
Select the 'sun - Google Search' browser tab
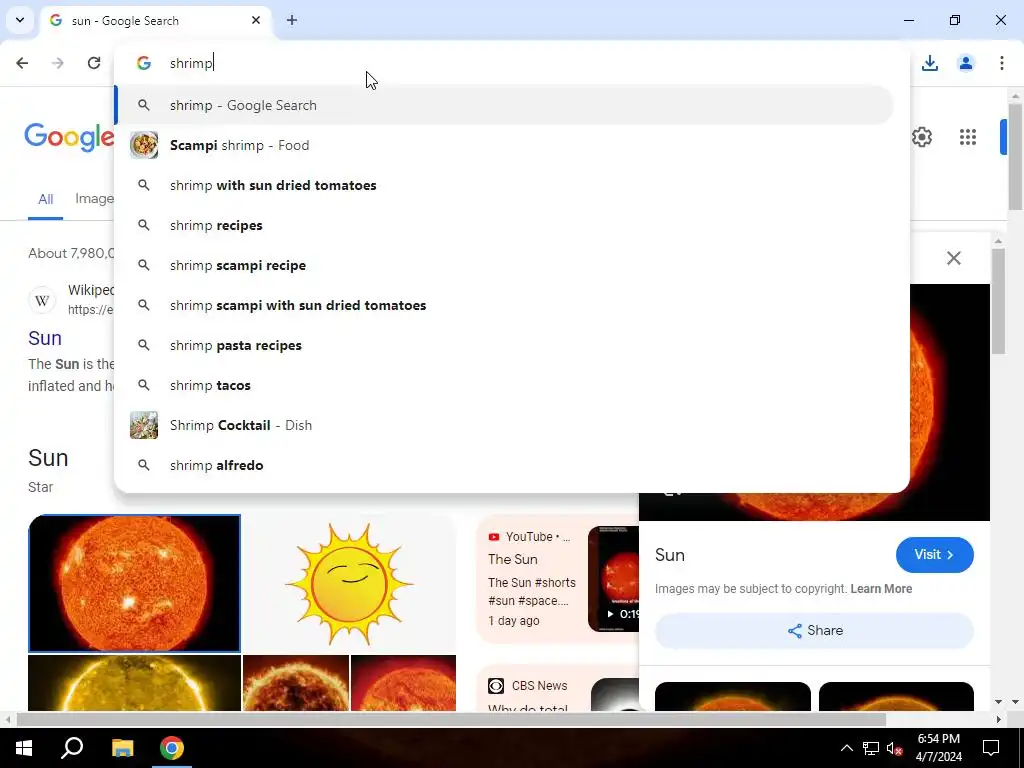point(156,20)
